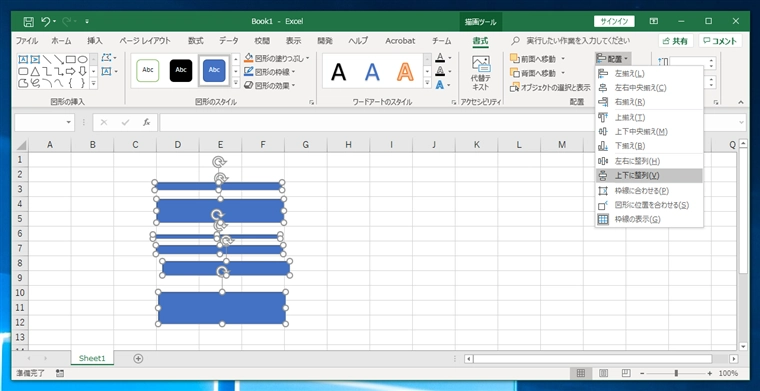
Task: Click the コメント comments button
Action: click(x=720, y=41)
